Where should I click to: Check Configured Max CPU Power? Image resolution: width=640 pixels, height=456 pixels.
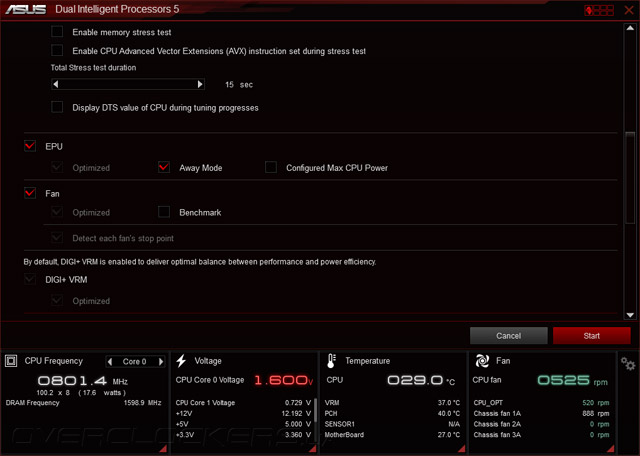point(271,167)
